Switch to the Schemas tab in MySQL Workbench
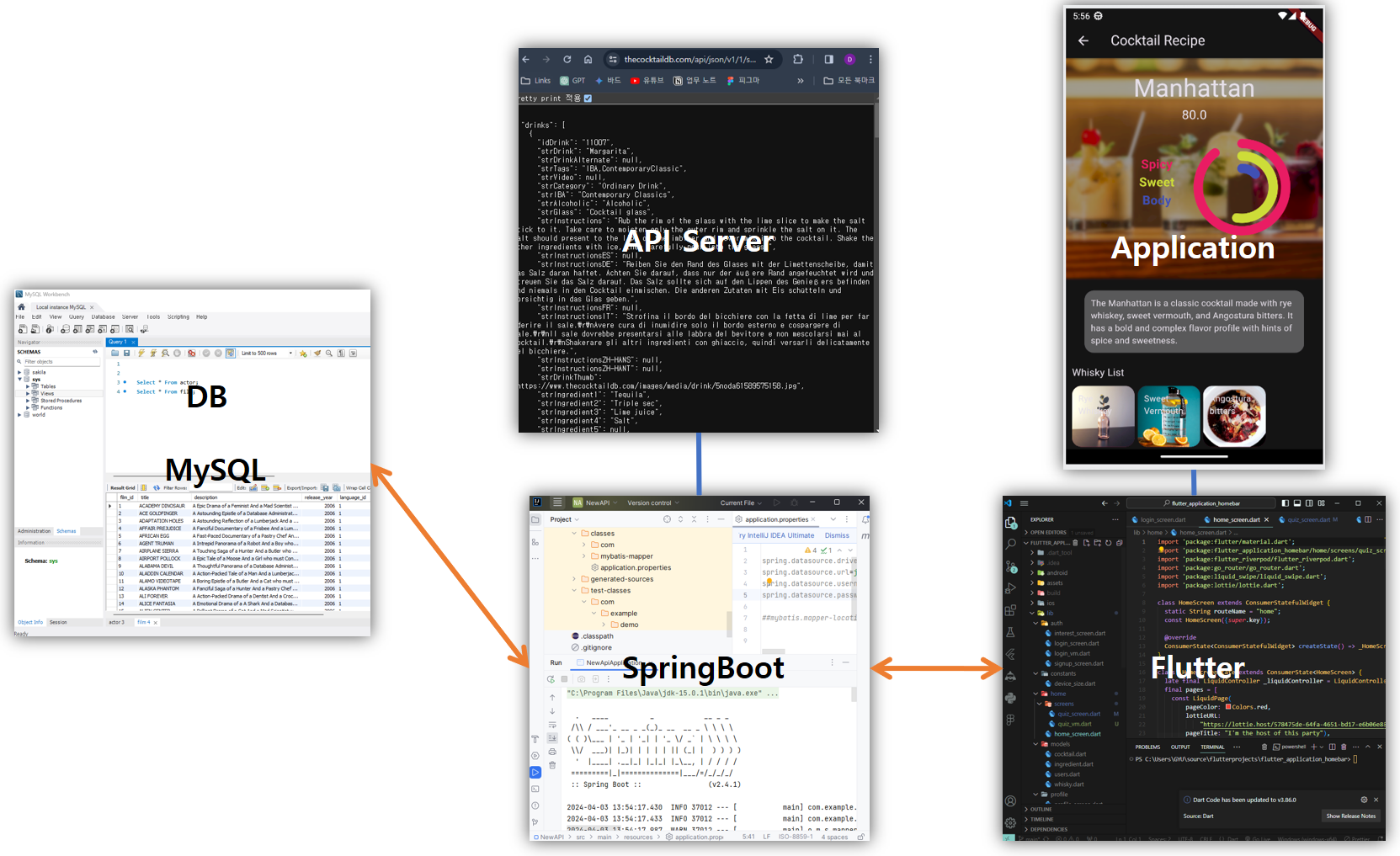 (x=67, y=531)
